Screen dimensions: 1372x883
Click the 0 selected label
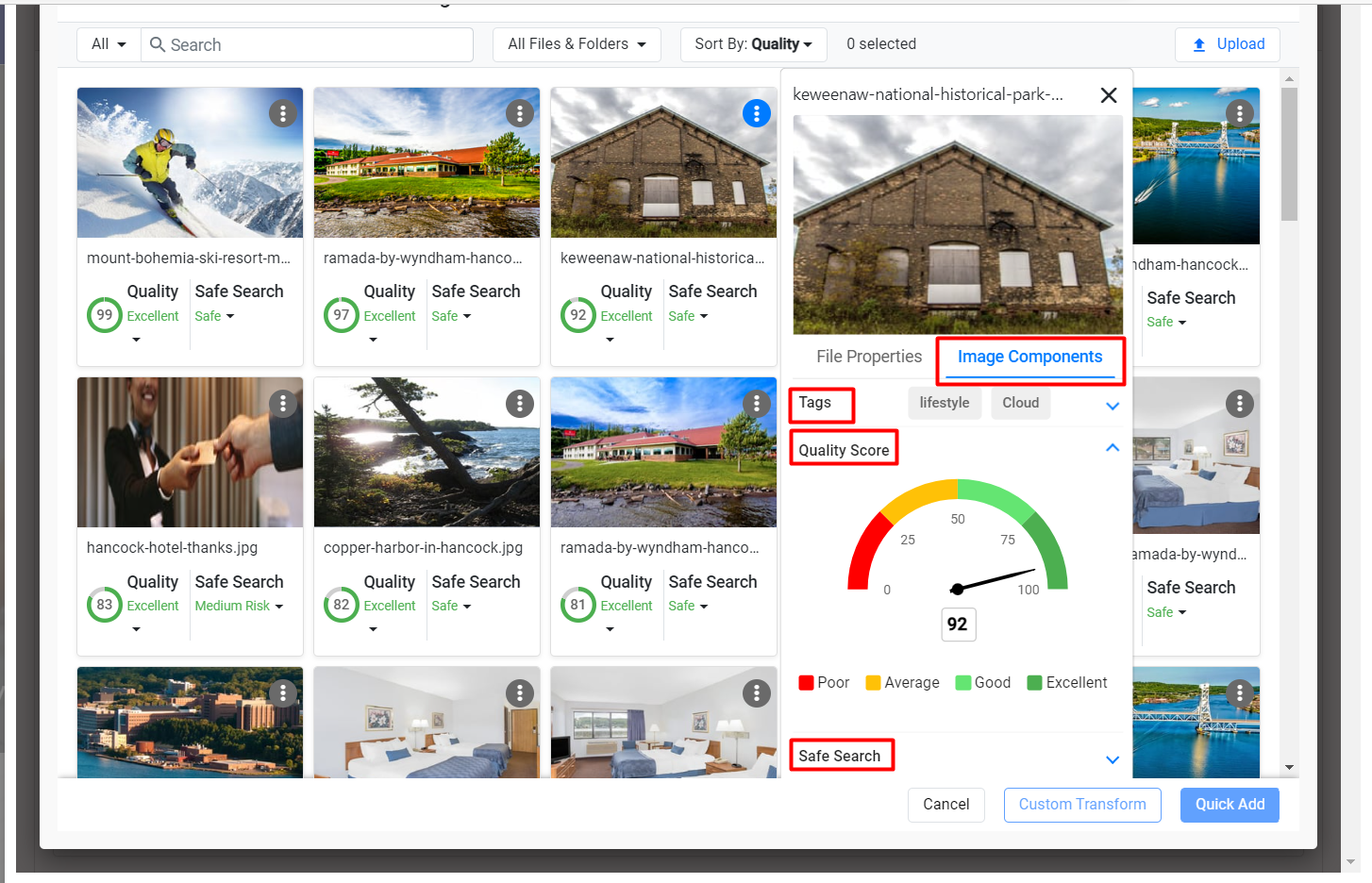point(881,44)
